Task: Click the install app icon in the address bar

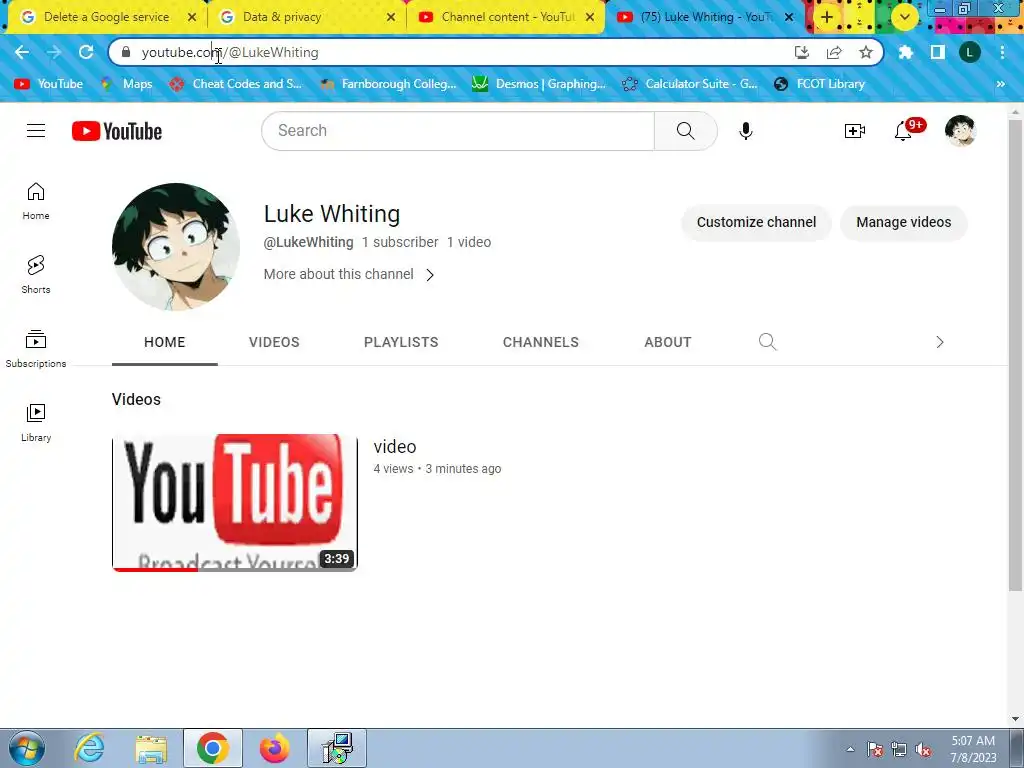Action: pyautogui.click(x=802, y=52)
